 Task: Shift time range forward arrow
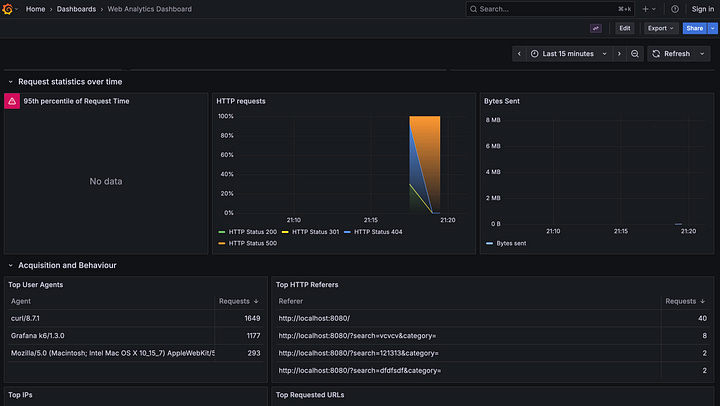(619, 54)
